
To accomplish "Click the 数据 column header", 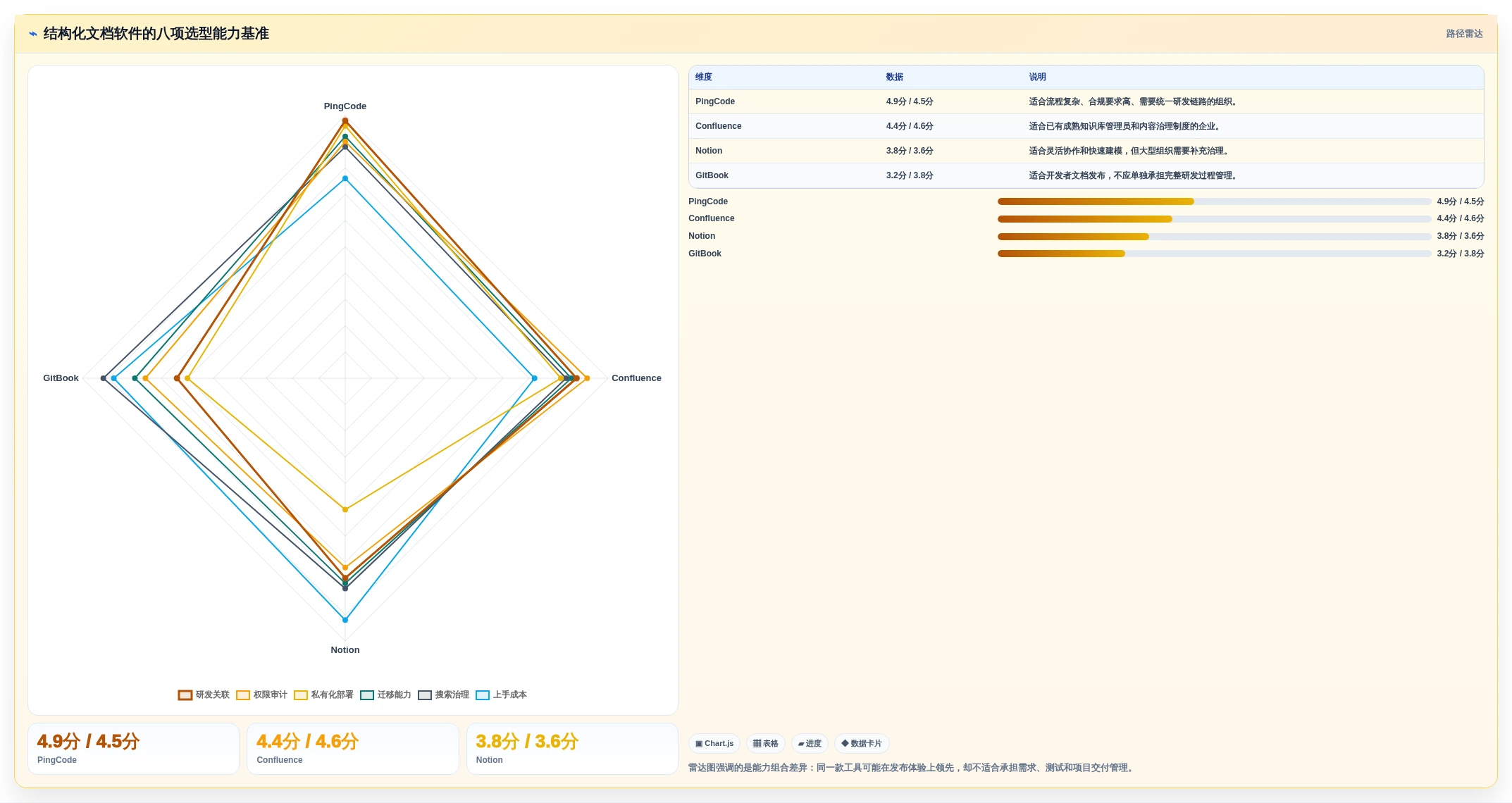I will point(895,77).
